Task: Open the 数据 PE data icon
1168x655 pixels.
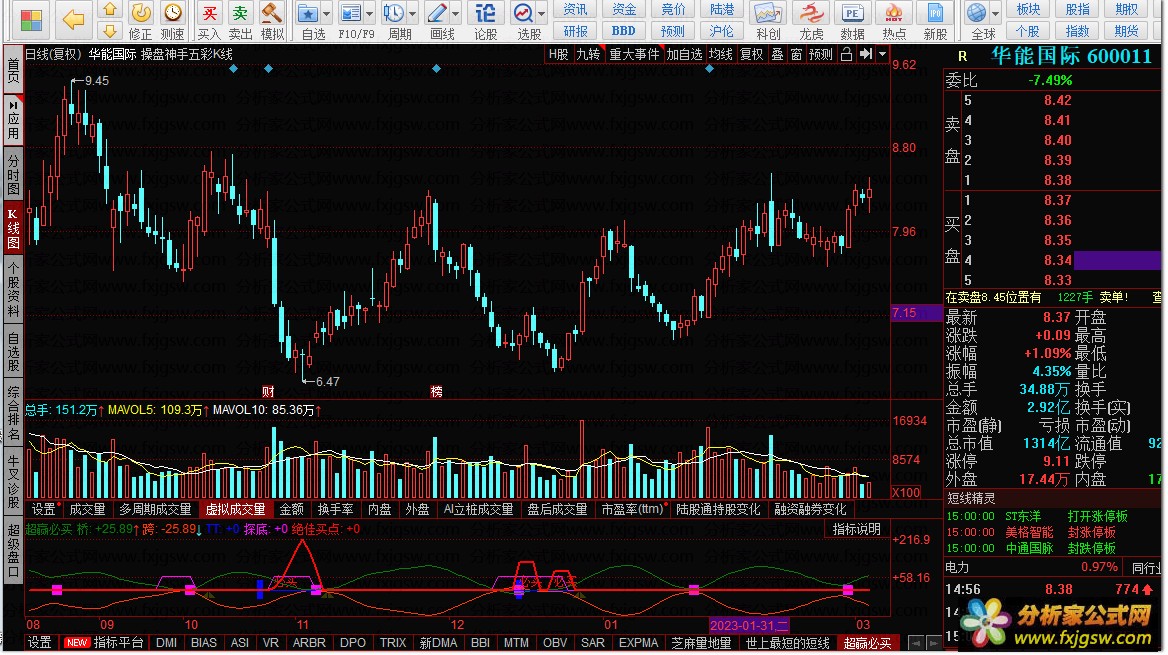Action: (x=852, y=13)
